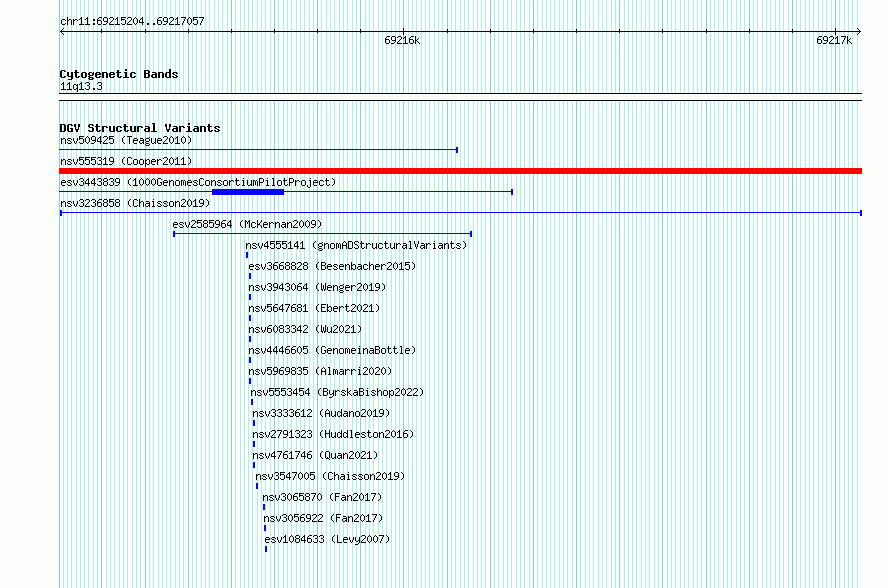
Task: Click the chr11:69215204..69217057 coordinate label
Action: tap(132, 21)
